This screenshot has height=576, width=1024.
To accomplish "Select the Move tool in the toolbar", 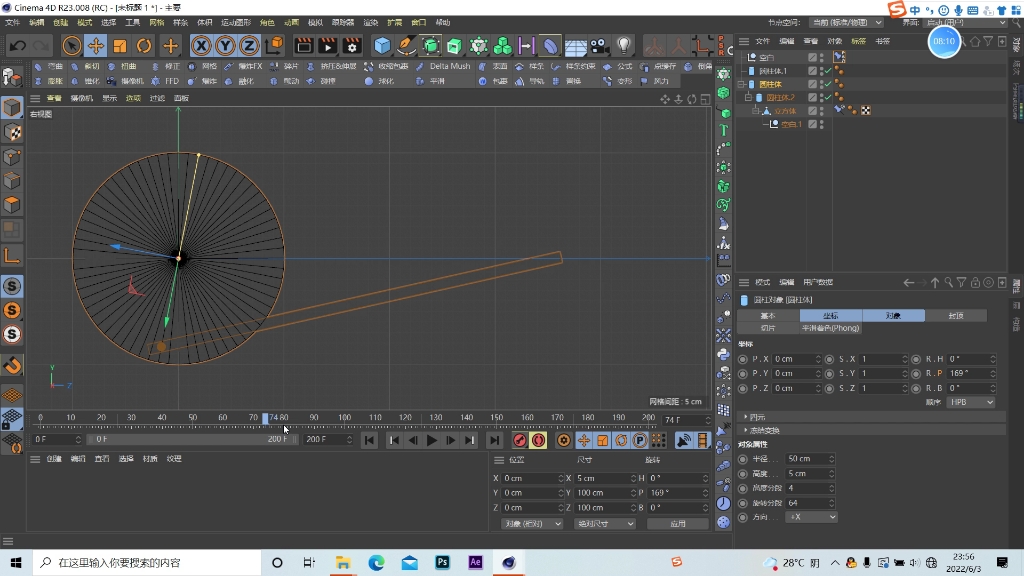I will 96,45.
